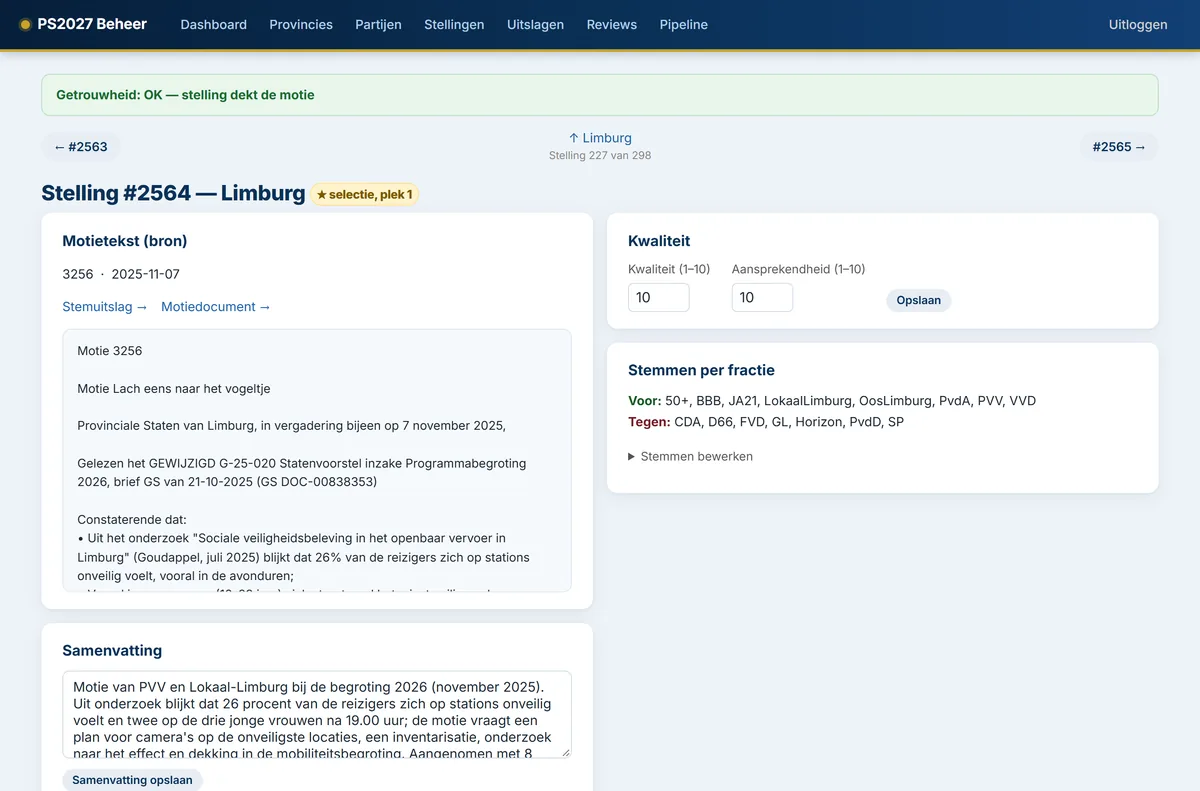Navigate to Stellingen

[x=454, y=25]
